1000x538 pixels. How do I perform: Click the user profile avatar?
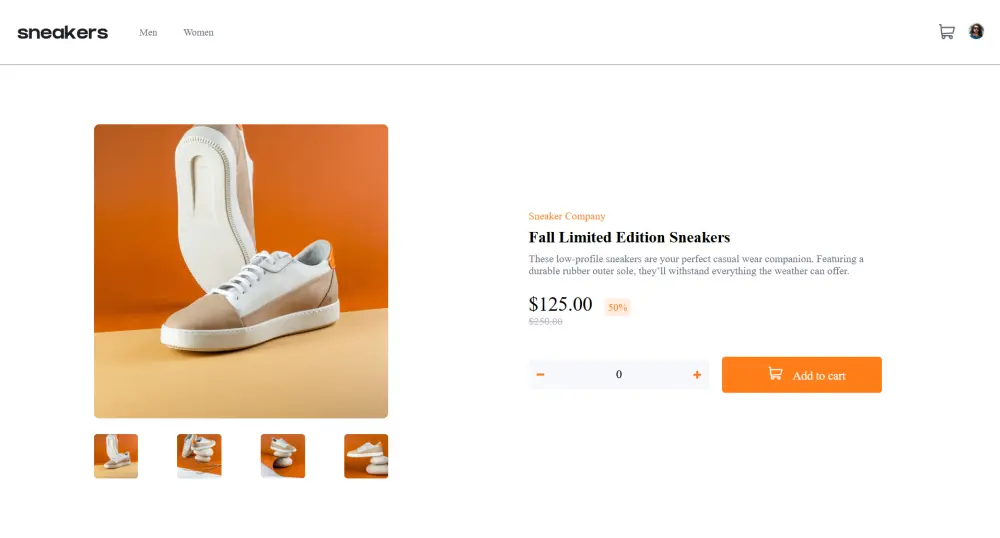coord(976,32)
